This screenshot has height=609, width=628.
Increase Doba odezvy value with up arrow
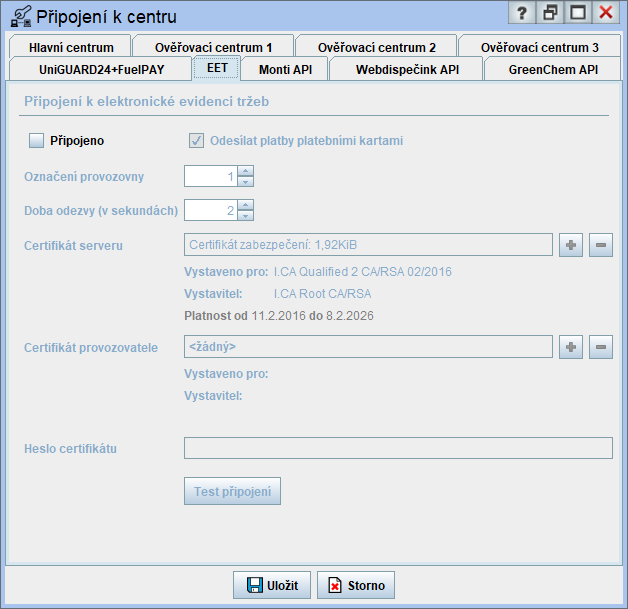[246, 205]
